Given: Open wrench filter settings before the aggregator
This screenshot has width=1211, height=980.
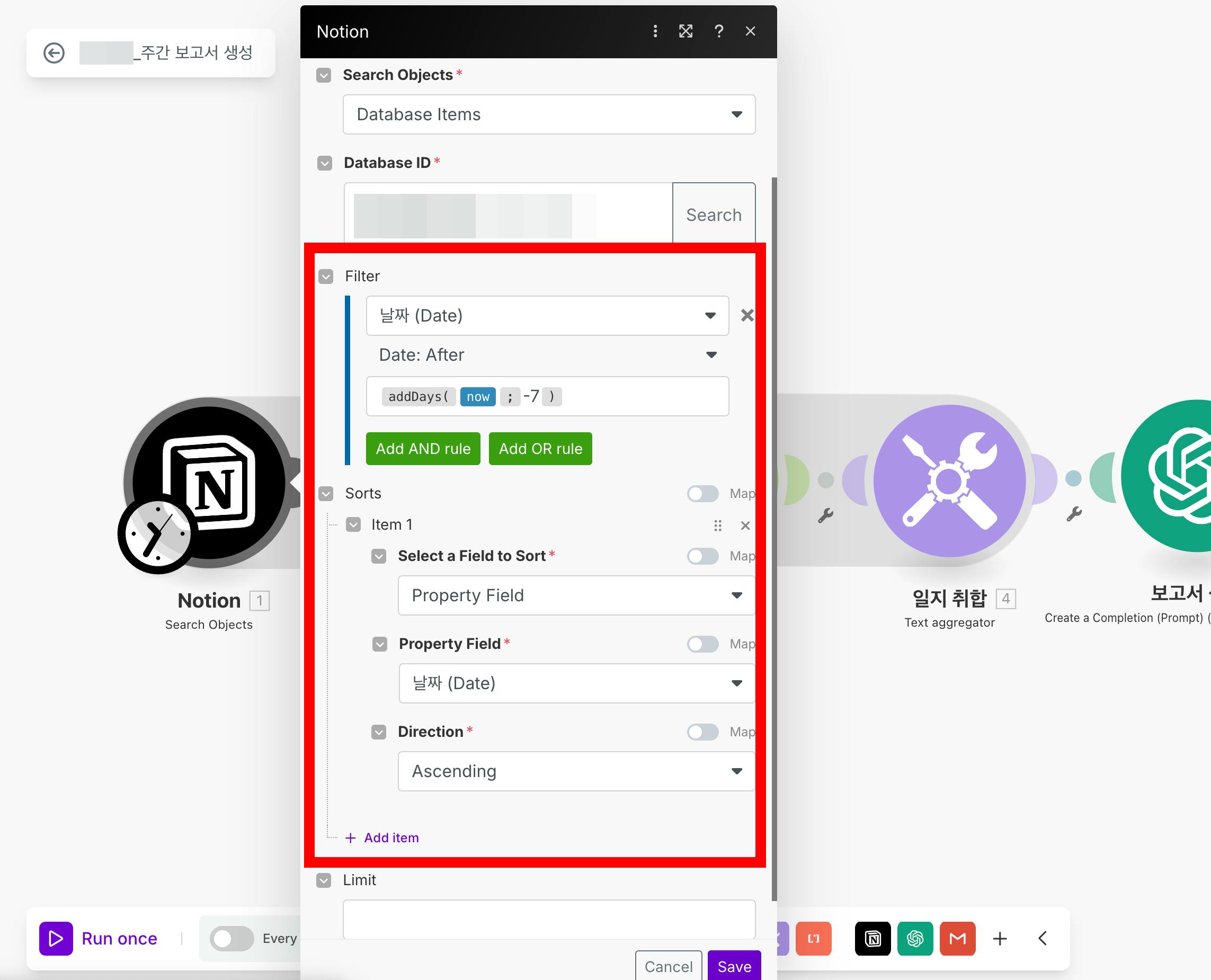Looking at the screenshot, I should [825, 515].
